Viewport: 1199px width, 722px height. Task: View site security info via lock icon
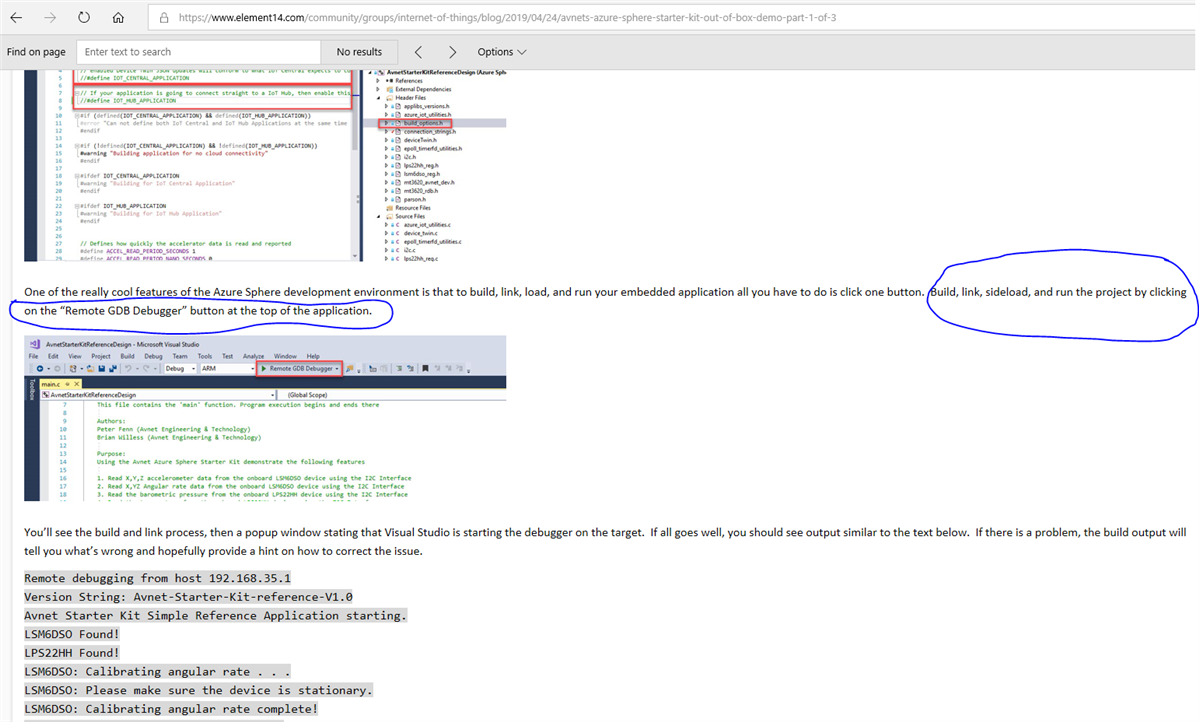point(164,18)
